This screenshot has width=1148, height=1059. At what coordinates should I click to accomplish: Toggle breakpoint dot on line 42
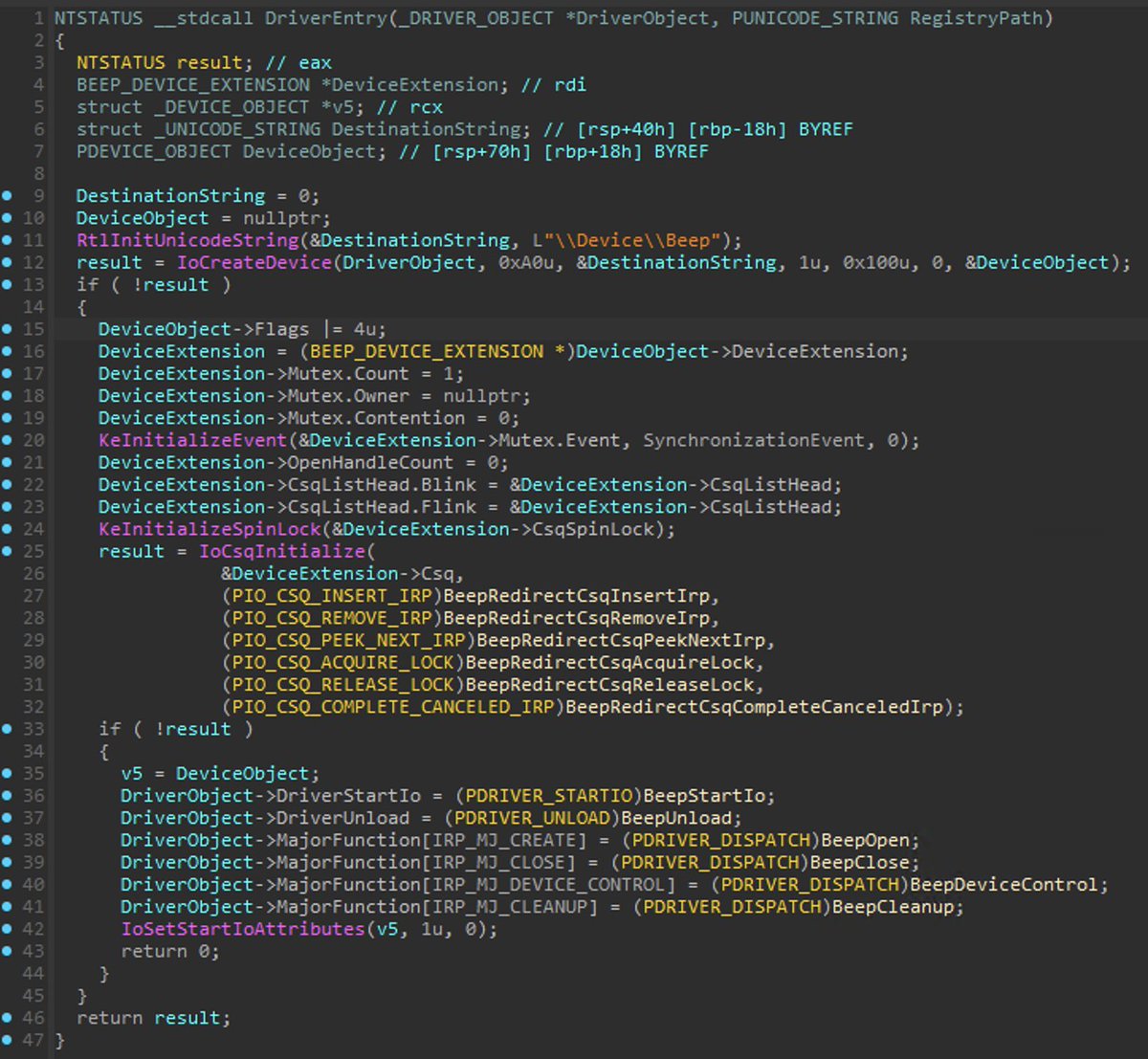8,929
